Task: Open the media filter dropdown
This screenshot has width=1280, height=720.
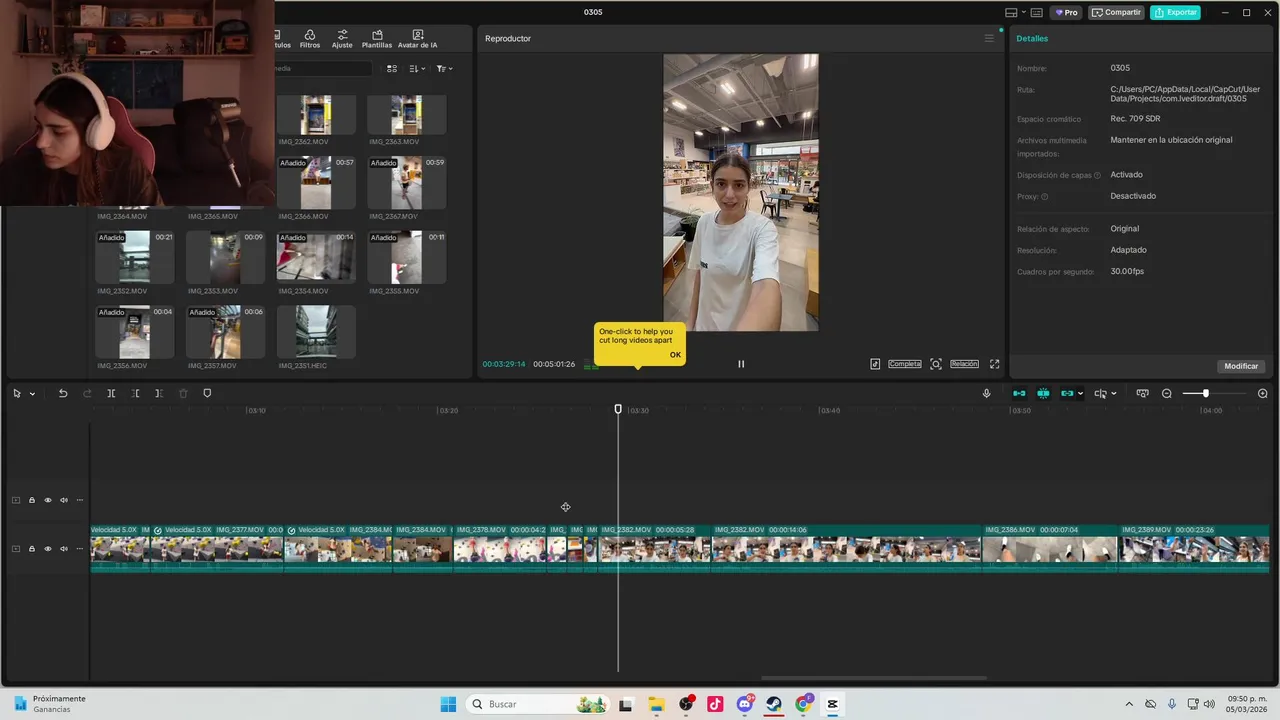Action: click(444, 69)
